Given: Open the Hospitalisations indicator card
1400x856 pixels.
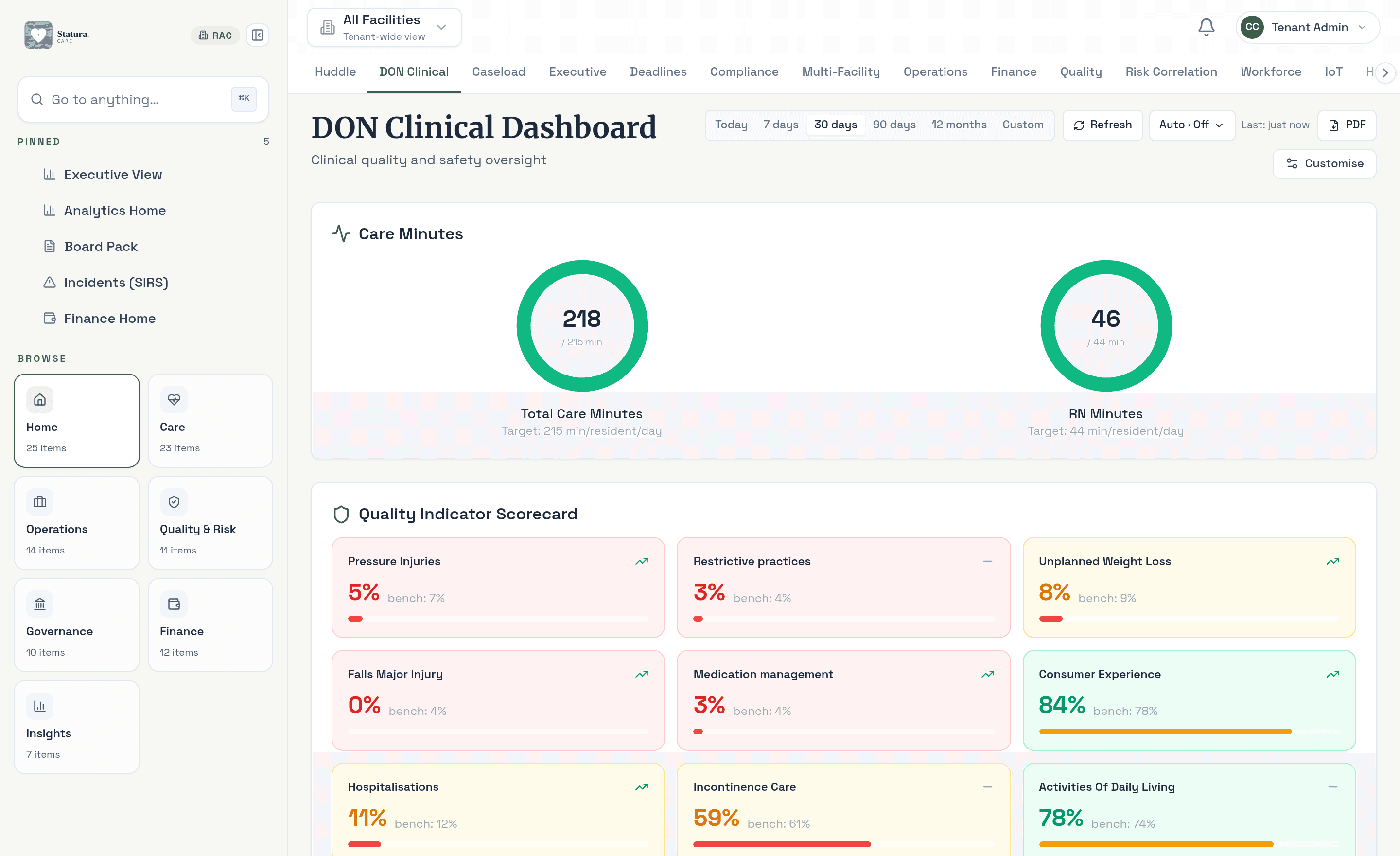Looking at the screenshot, I should pyautogui.click(x=498, y=809).
